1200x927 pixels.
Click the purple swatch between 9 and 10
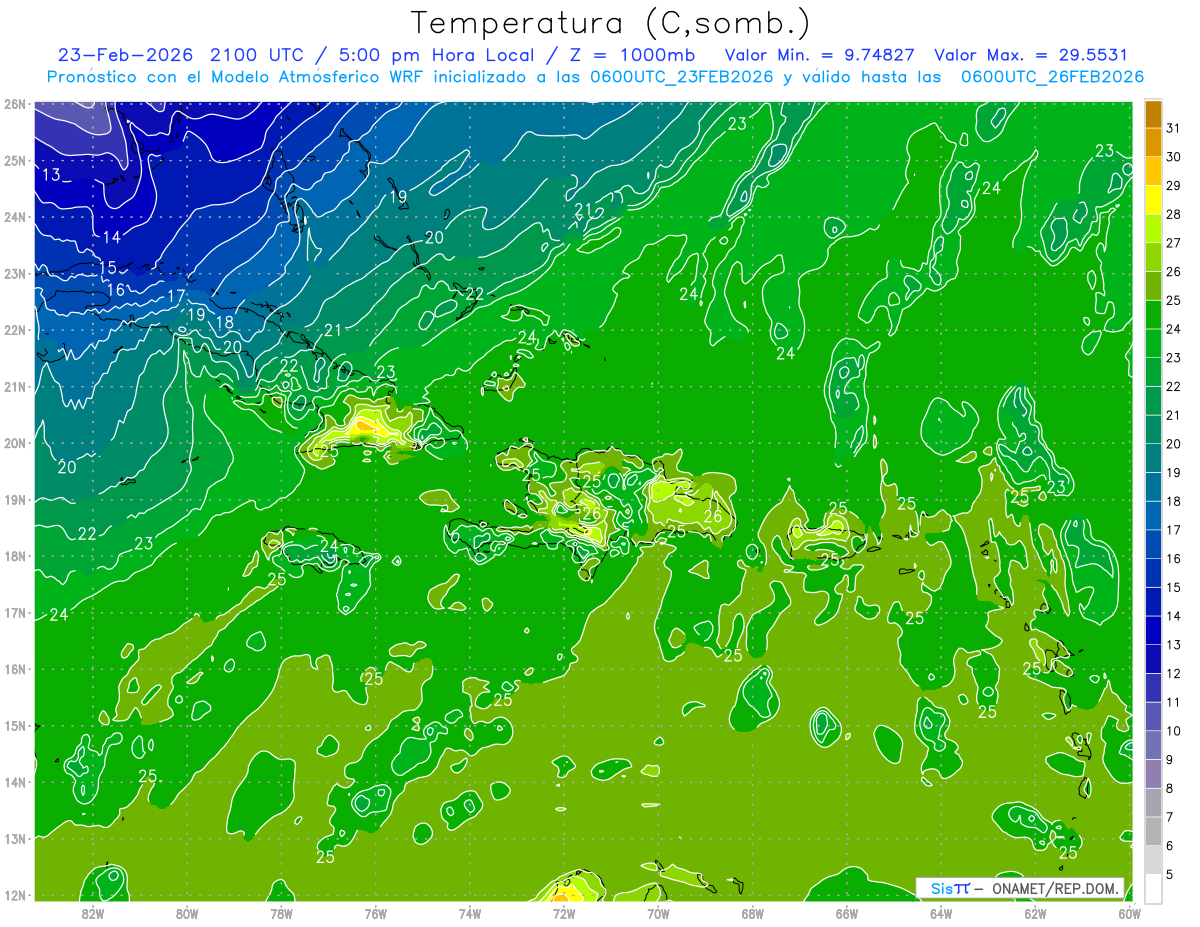pos(1153,745)
